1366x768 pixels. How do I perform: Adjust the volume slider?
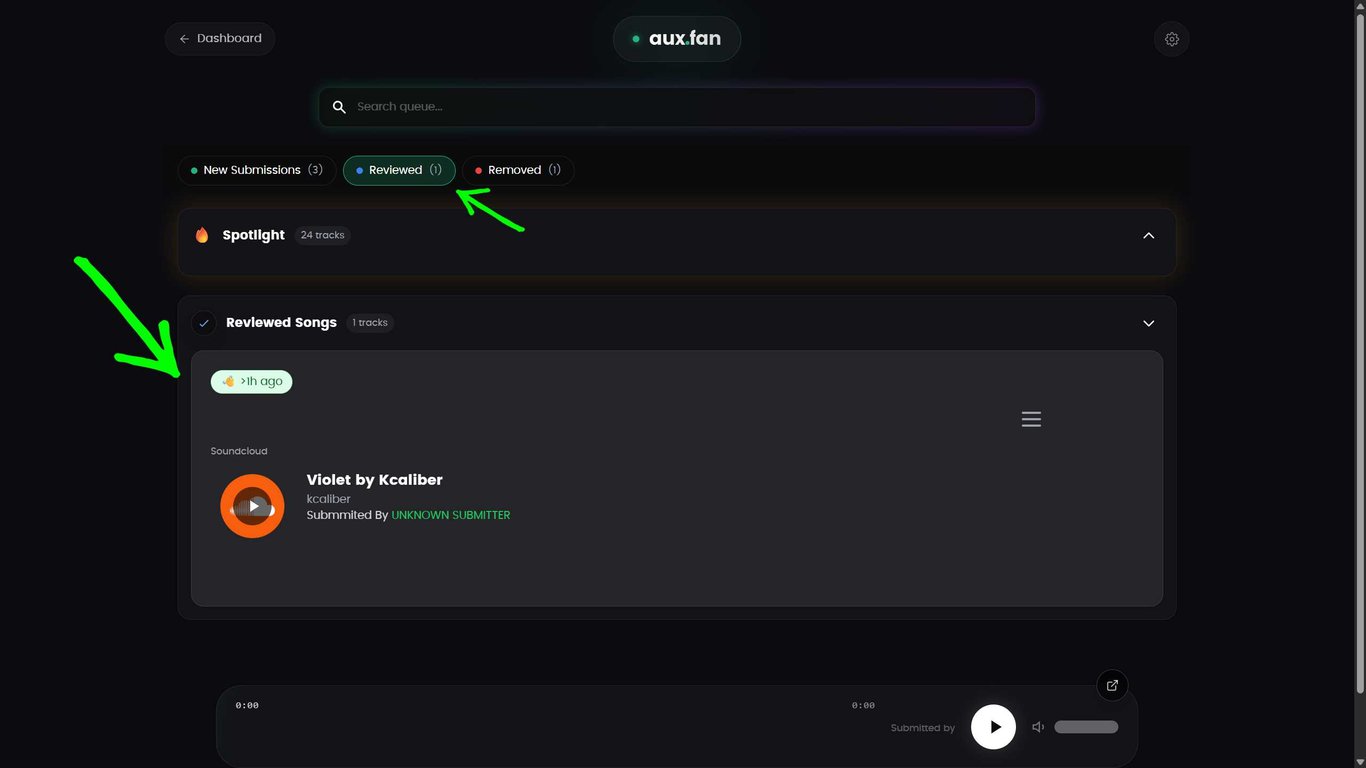coord(1086,727)
